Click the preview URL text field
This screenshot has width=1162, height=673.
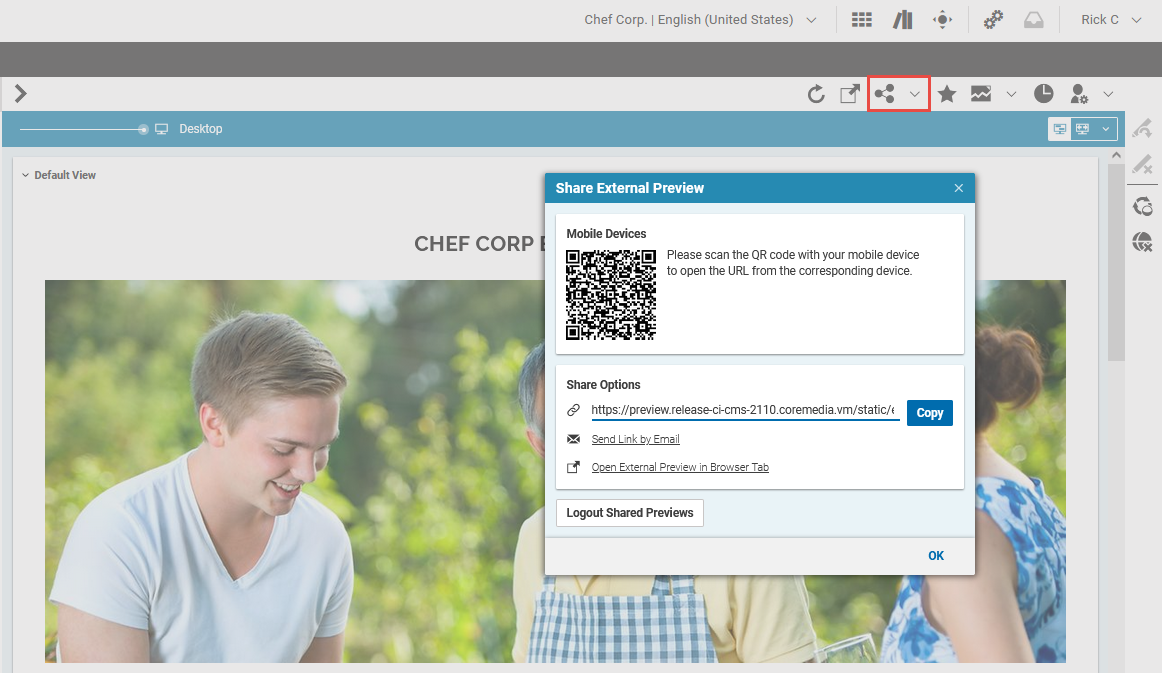coord(743,410)
